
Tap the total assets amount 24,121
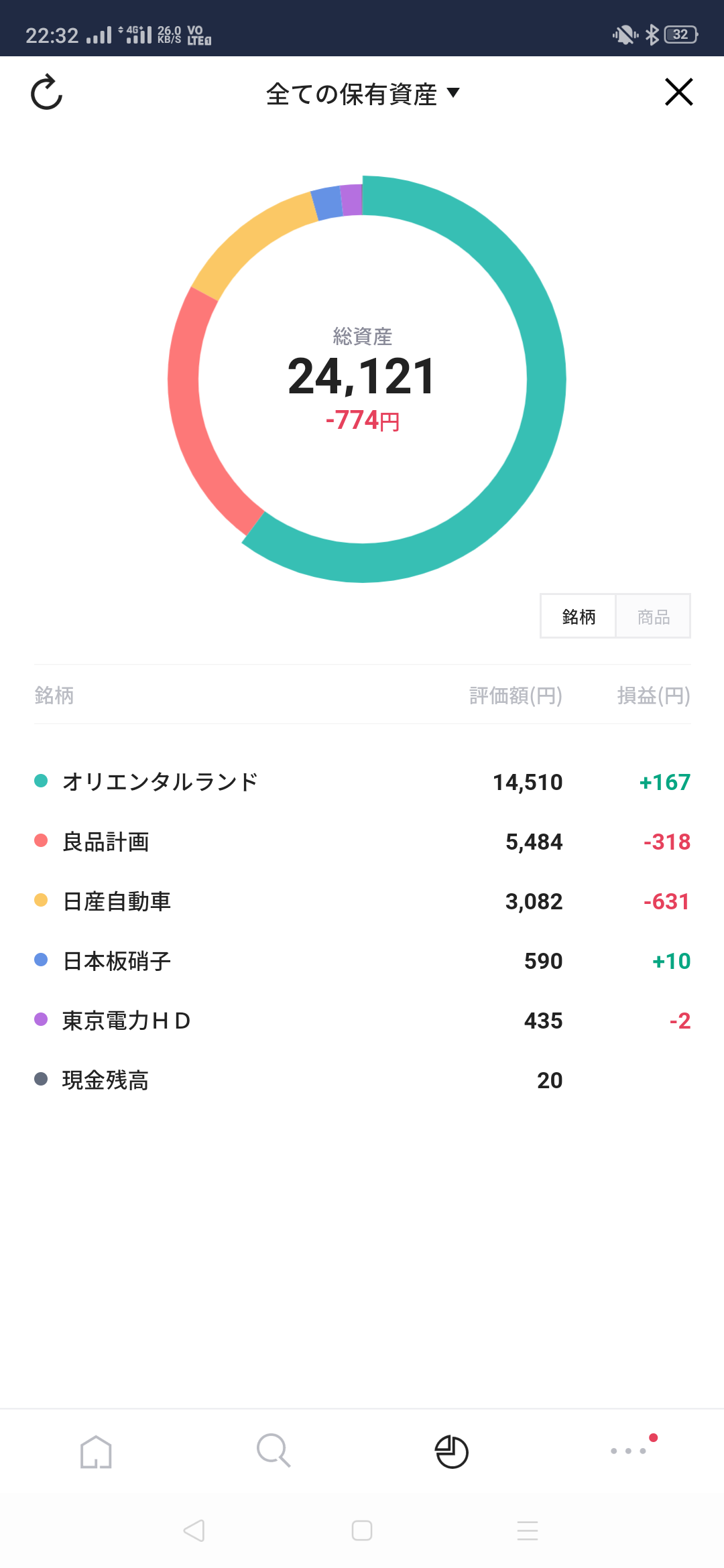[x=362, y=377]
